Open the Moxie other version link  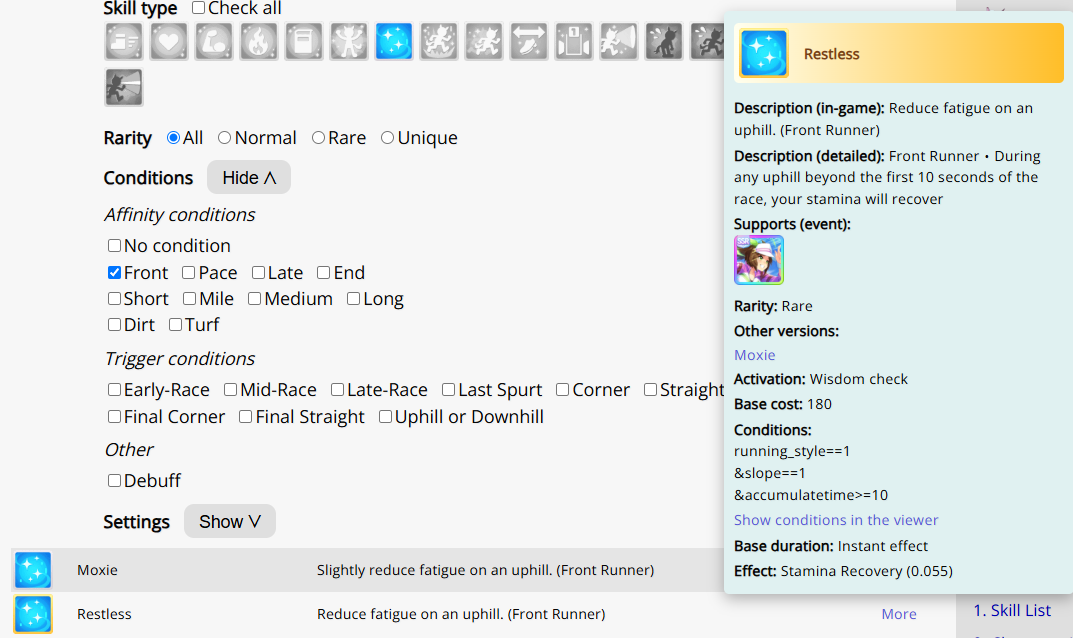[754, 355]
